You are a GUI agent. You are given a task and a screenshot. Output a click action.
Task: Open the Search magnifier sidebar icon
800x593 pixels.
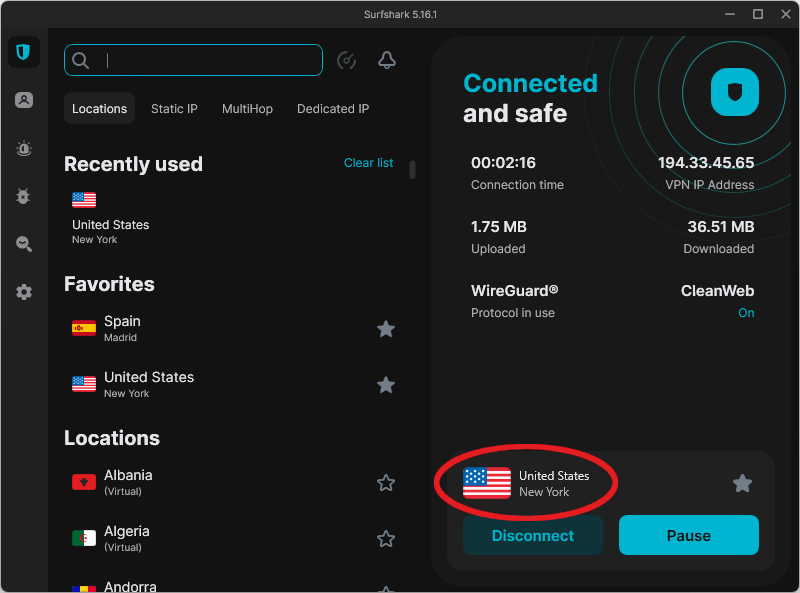coord(23,244)
